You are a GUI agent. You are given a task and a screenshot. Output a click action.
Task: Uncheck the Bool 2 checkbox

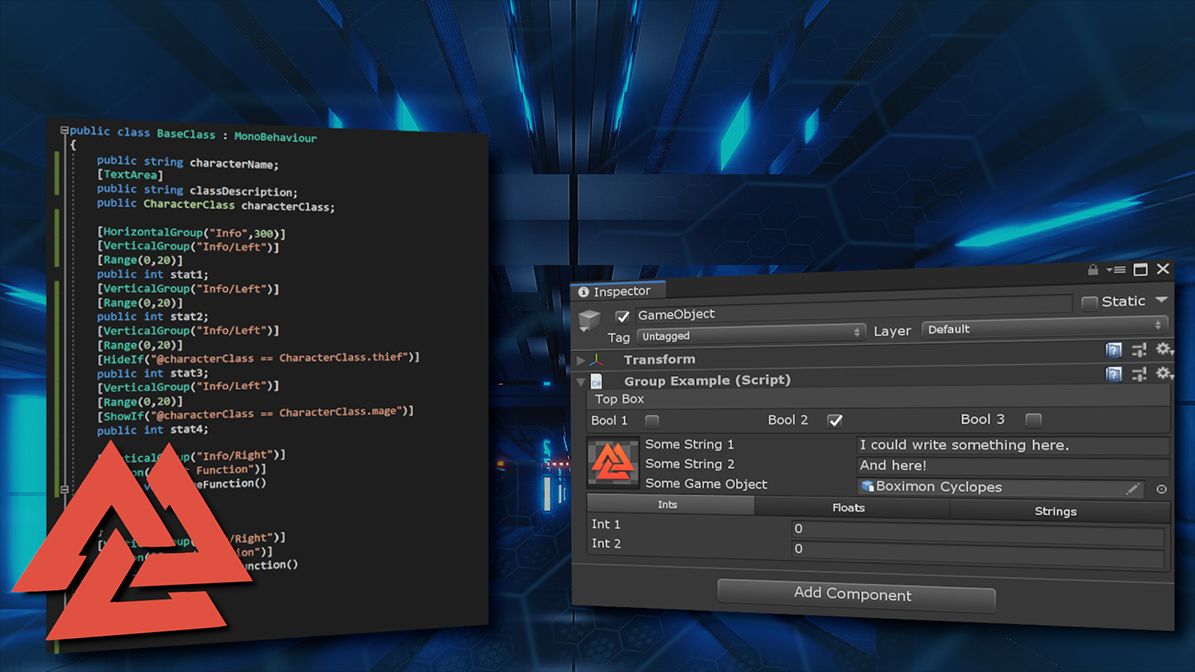click(835, 420)
